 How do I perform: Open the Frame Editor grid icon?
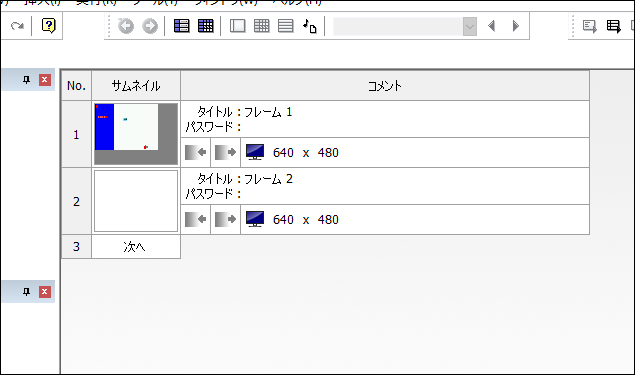tap(206, 26)
